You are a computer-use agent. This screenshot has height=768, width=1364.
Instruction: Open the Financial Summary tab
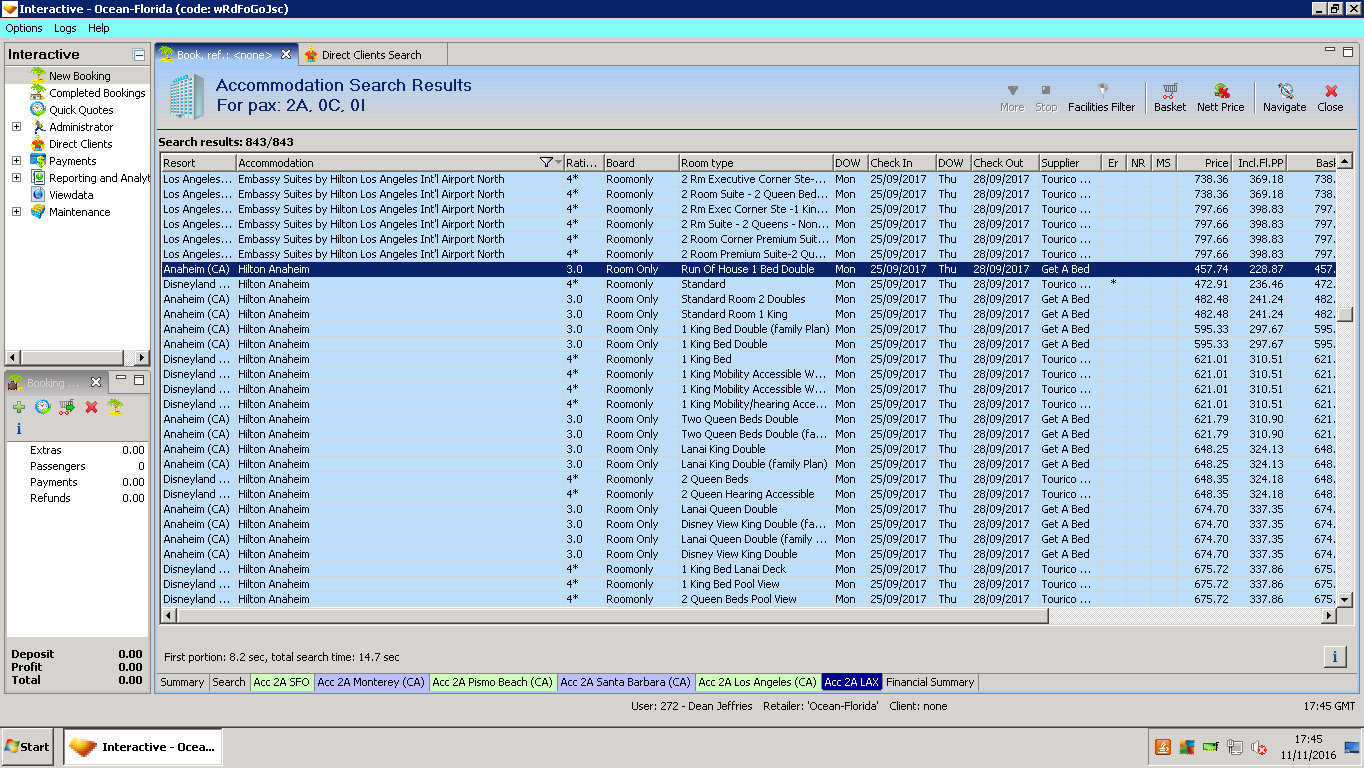click(929, 682)
